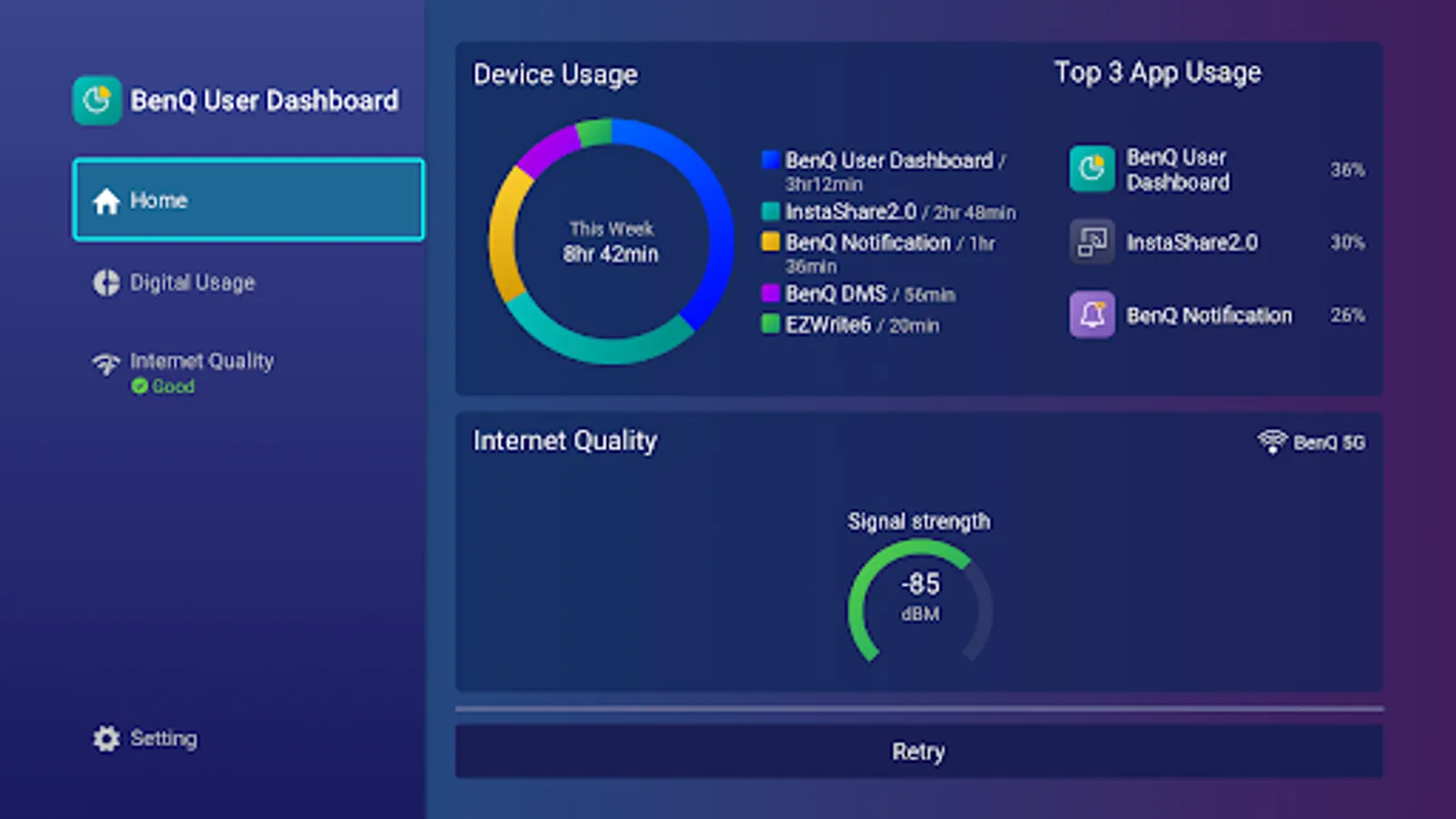Click the BenQ User Dashboard app icon in Top 3

pos(1092,169)
